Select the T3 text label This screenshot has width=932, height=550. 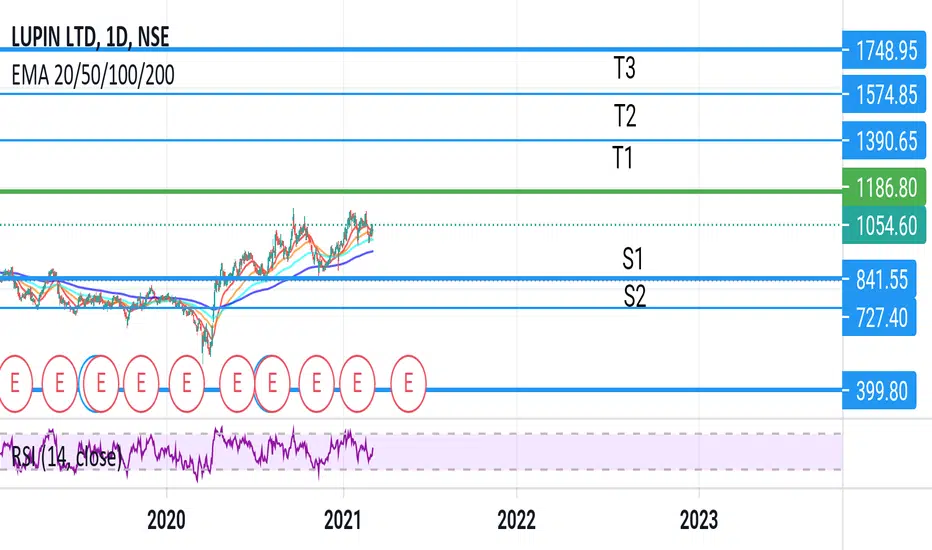624,68
